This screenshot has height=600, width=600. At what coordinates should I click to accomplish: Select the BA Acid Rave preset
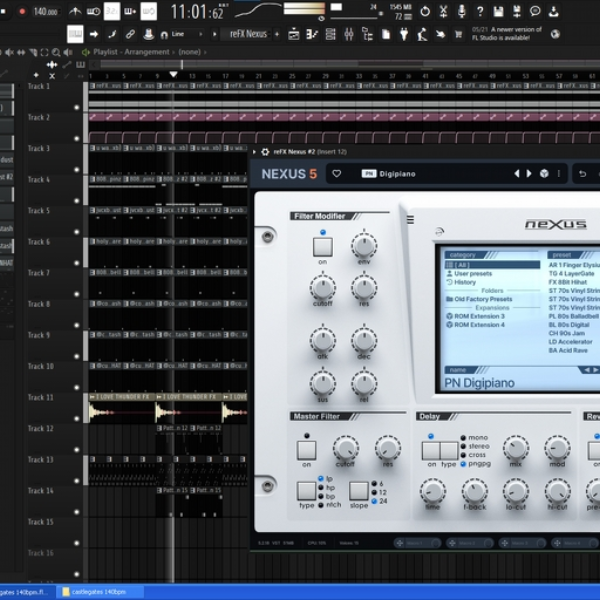pos(568,351)
